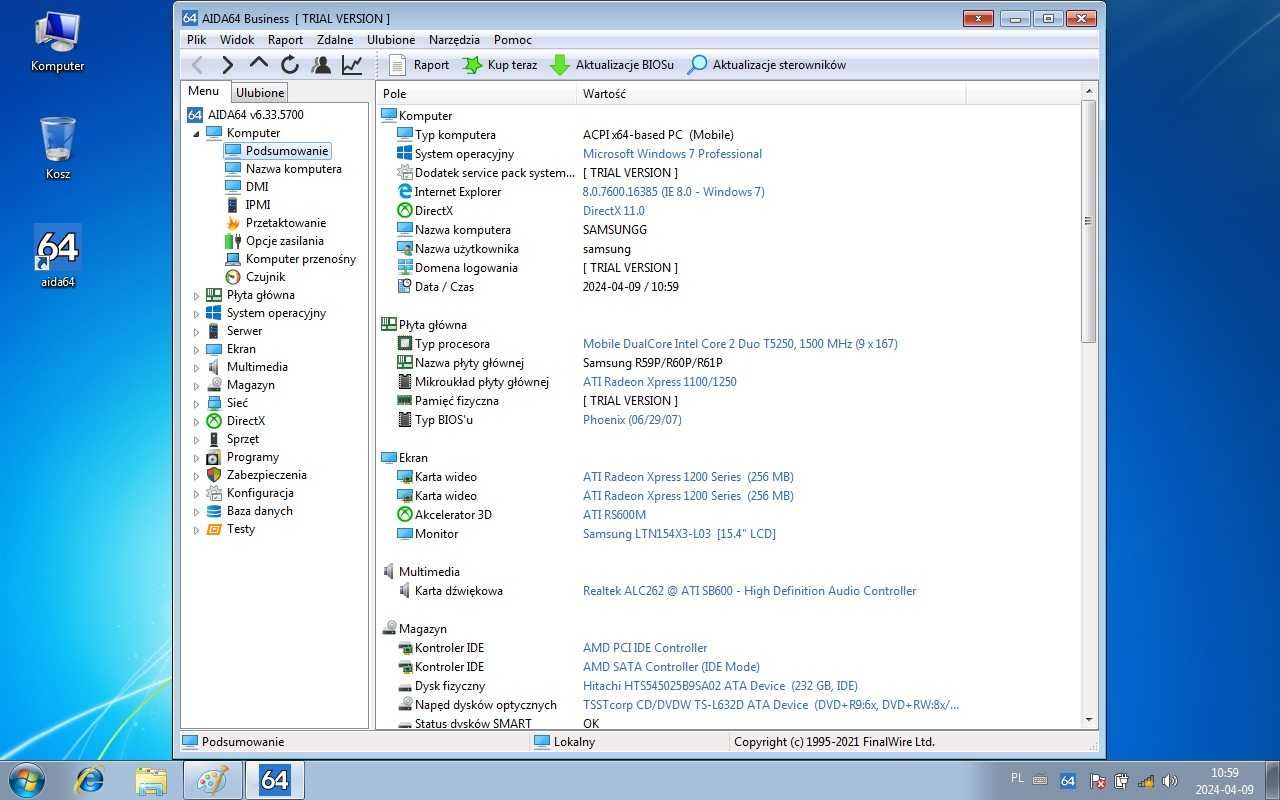Select the Programy tree item
This screenshot has height=800, width=1280.
click(x=253, y=457)
